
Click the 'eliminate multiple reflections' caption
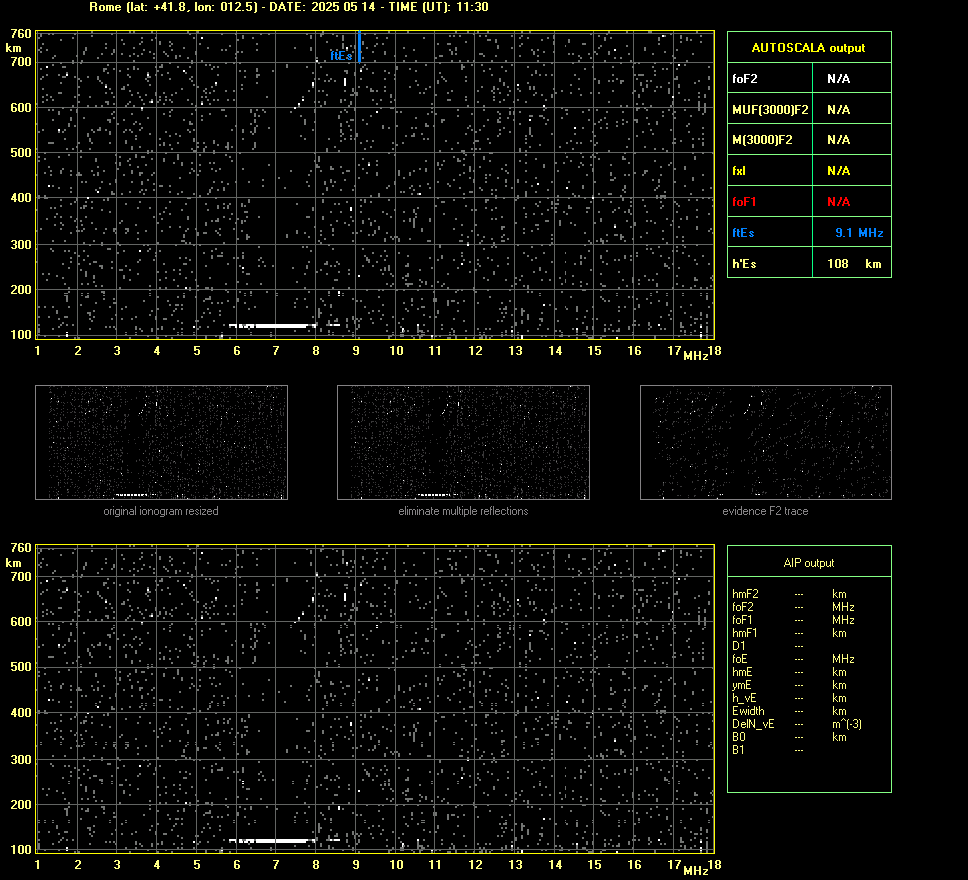[x=463, y=511]
